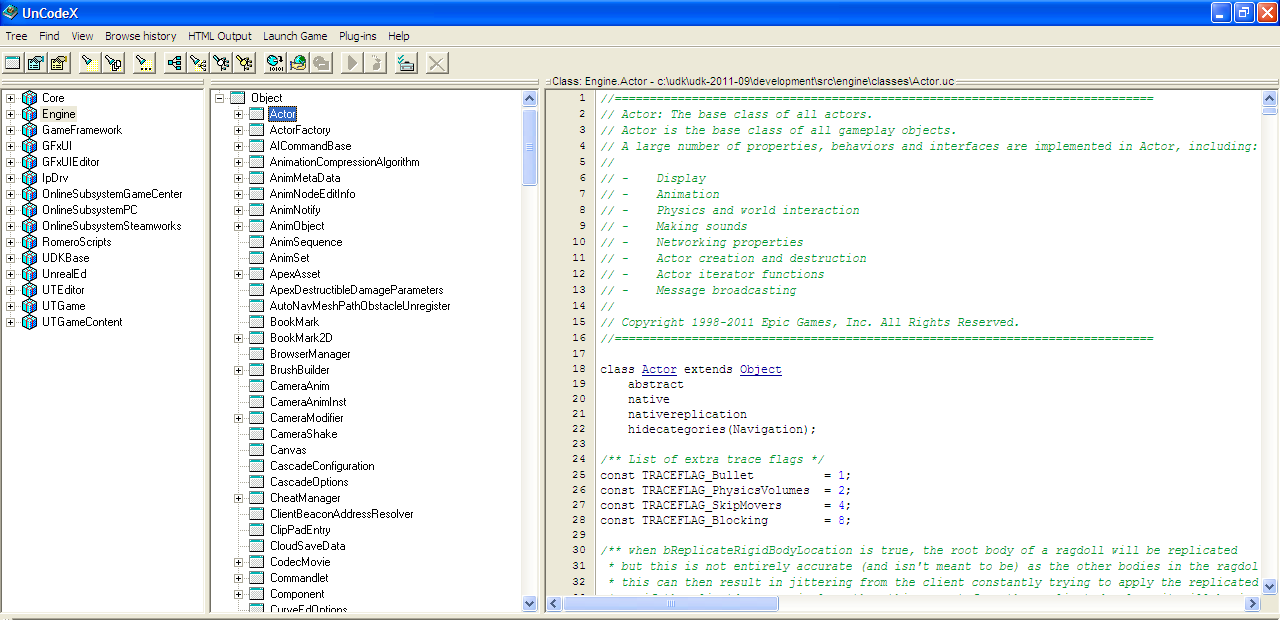Click the class icon beside CheatManager
Screen dimensions: 1280x620
click(256, 498)
